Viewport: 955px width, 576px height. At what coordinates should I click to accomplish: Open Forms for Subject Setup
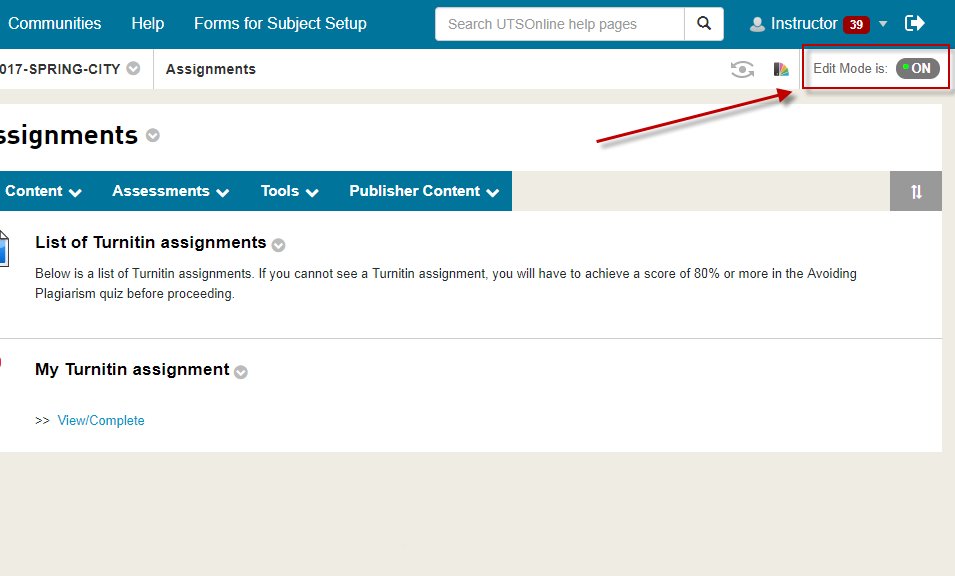[x=280, y=23]
